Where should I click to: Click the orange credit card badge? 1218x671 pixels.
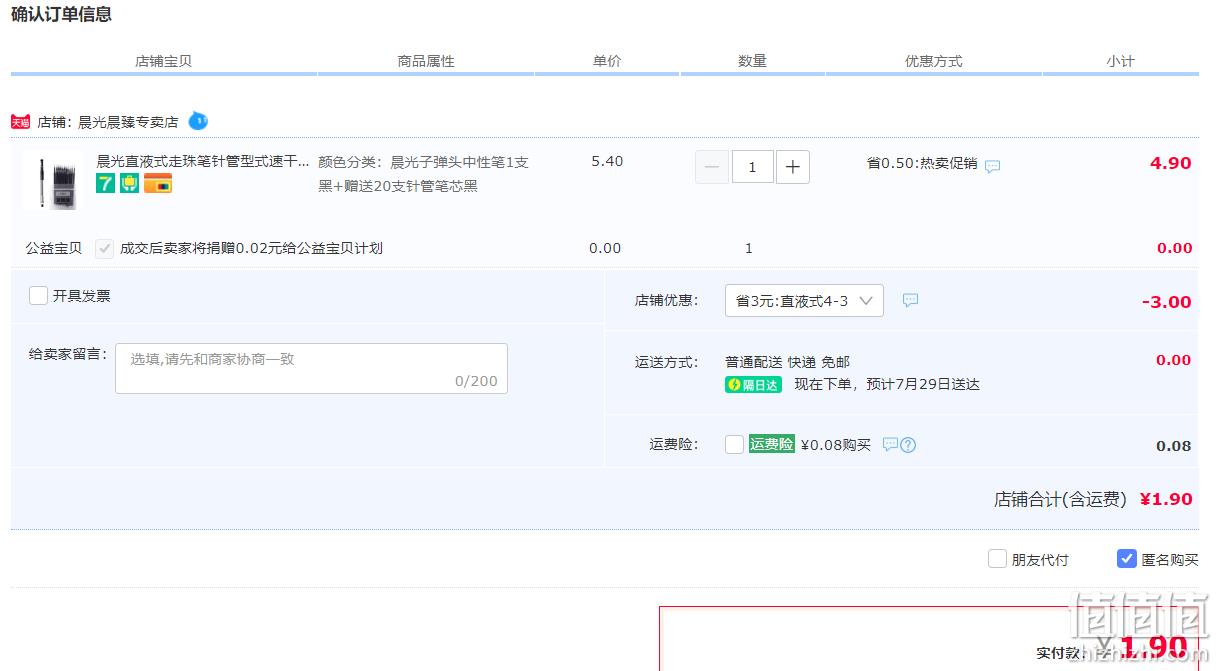(158, 183)
